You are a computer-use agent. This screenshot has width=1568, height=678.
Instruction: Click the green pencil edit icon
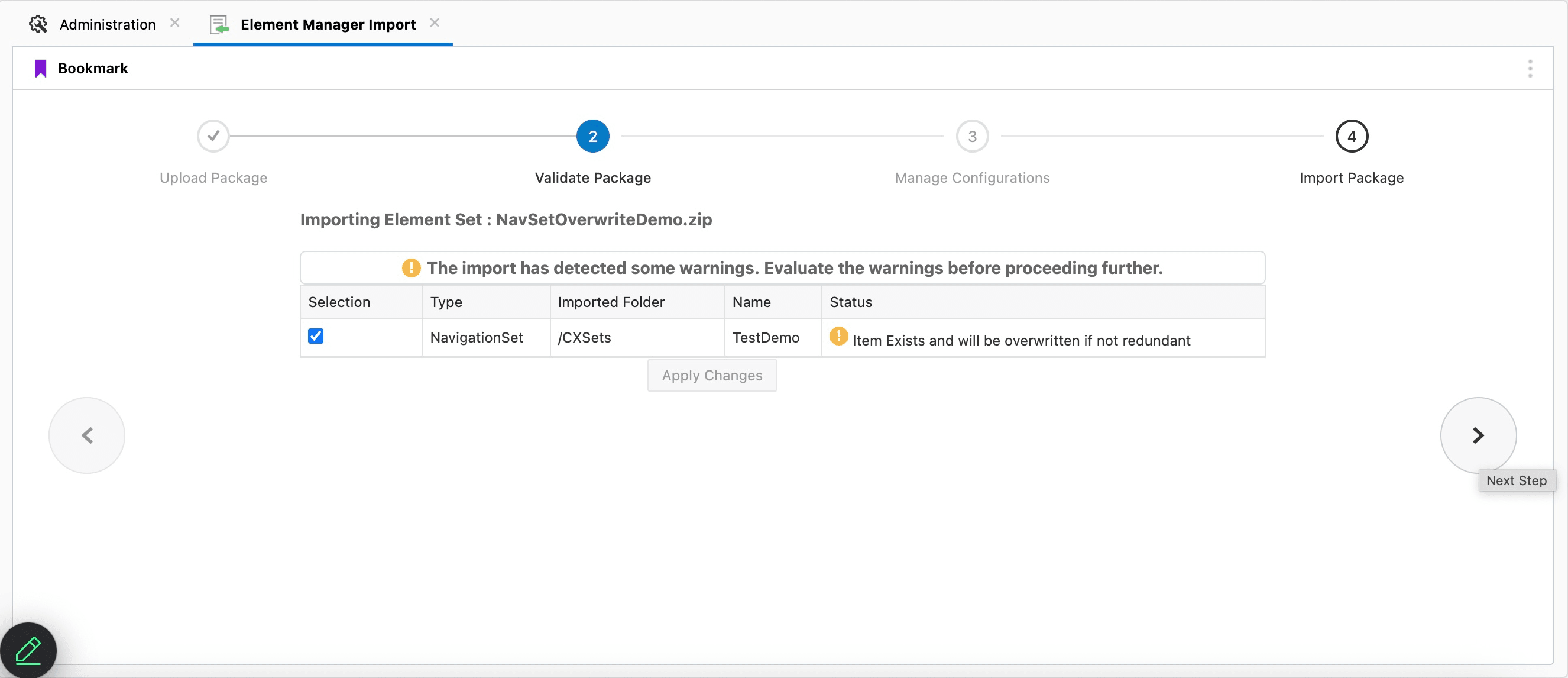click(x=28, y=650)
